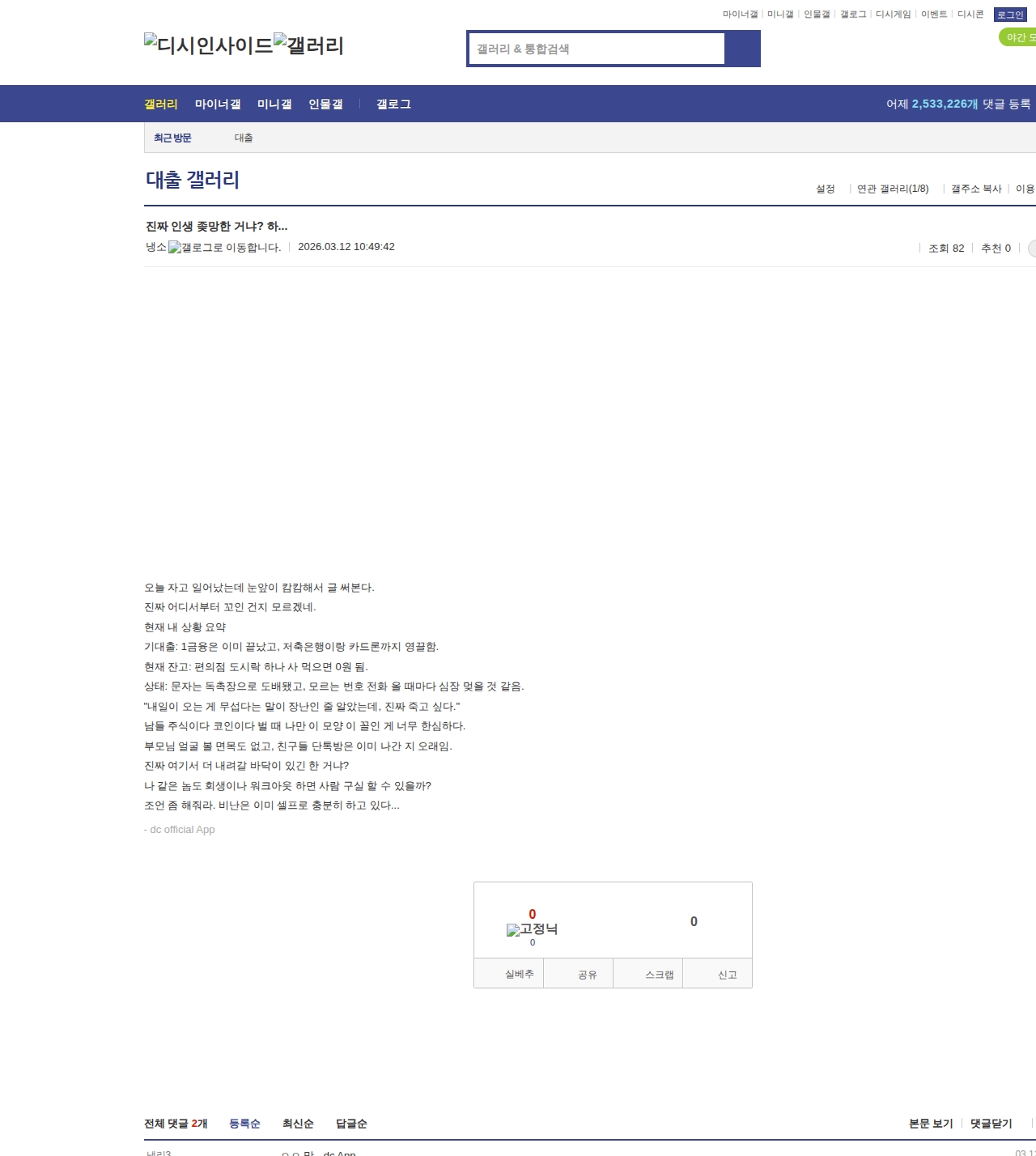Click the post title 진짜 인생 좆망한 거냐? 하...
Viewport: 1036px width, 1156px height.
(x=216, y=226)
